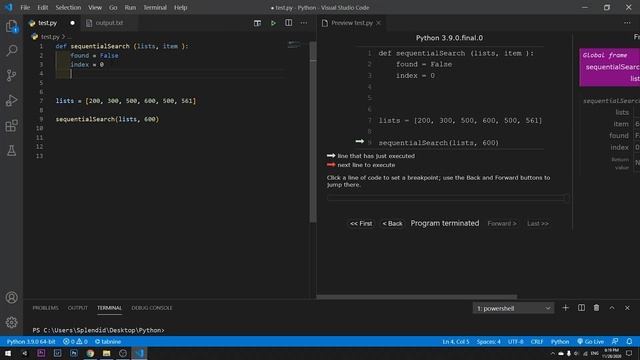Click test.py breadcrumb item
This screenshot has height=360, width=640.
coord(50,37)
